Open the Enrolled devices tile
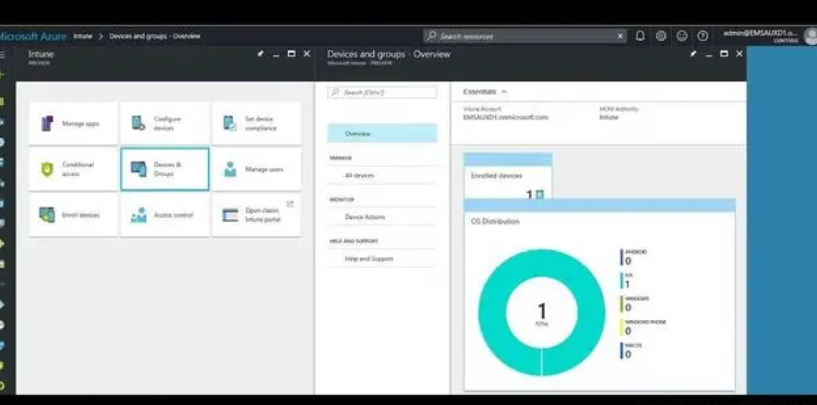This screenshot has height=405, width=817. [507, 176]
